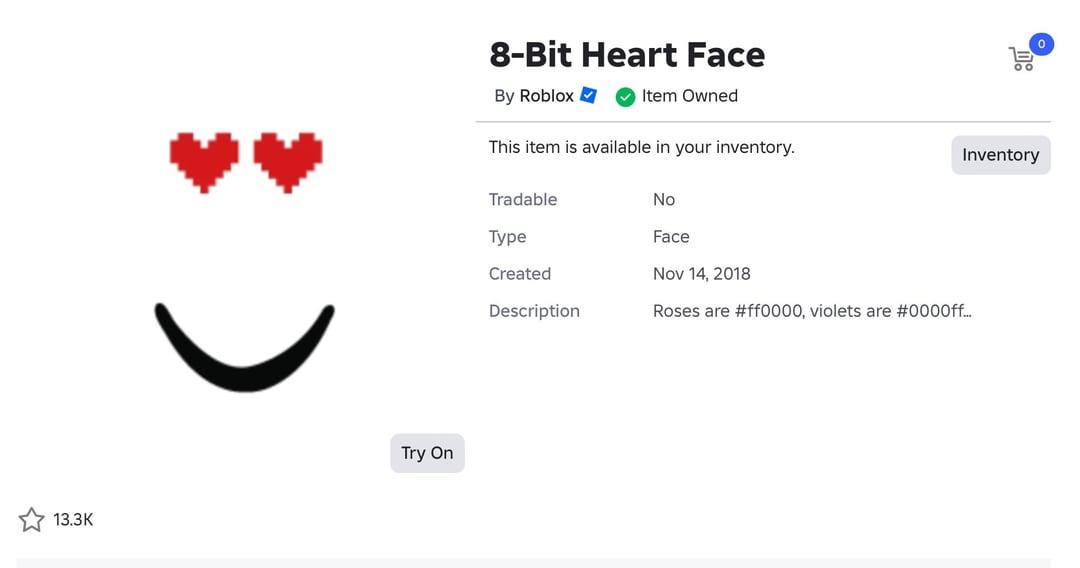Click the blue verified badge beside Roblox
The height and width of the screenshot is (568, 1080).
(589, 95)
